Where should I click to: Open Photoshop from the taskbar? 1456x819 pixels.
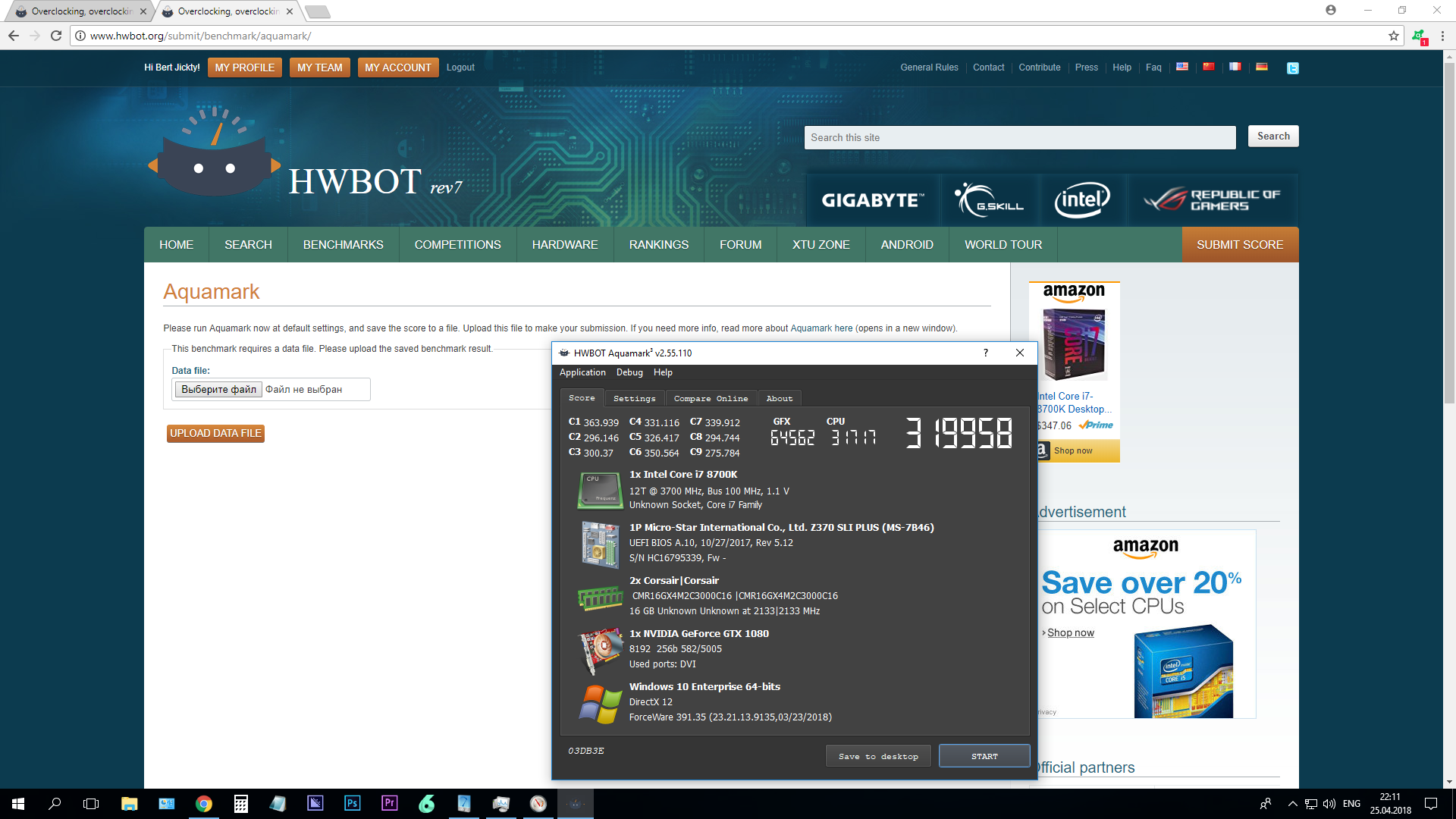point(352,804)
